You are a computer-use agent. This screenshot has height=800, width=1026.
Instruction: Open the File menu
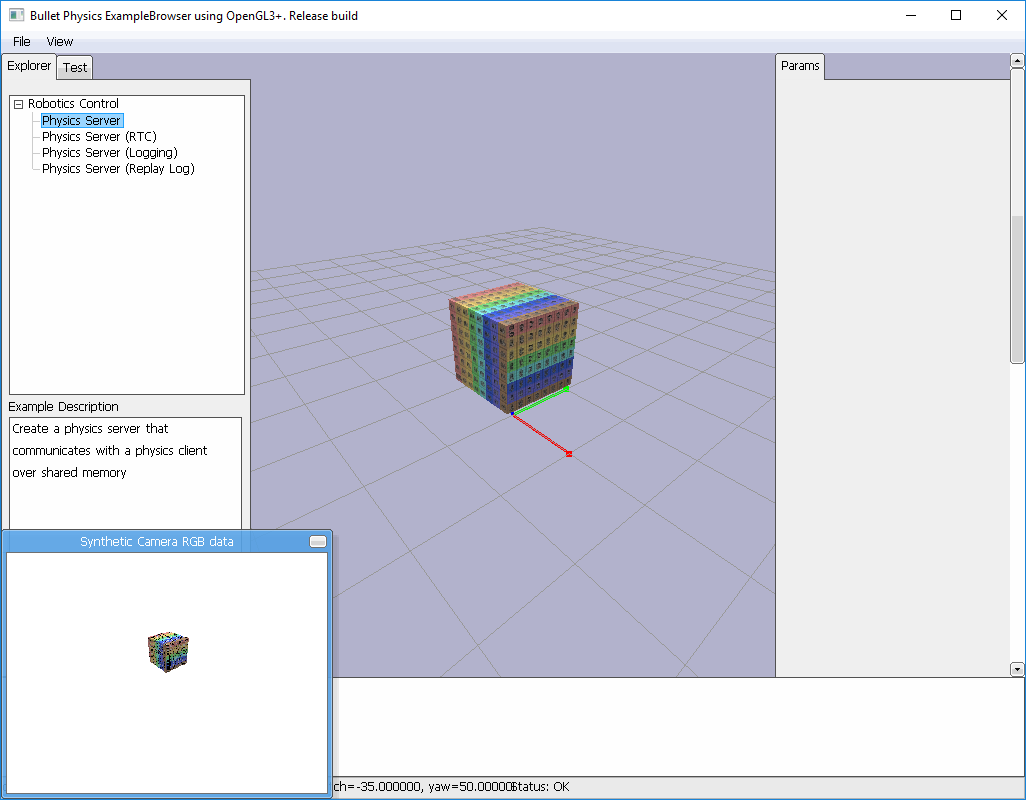[19, 41]
